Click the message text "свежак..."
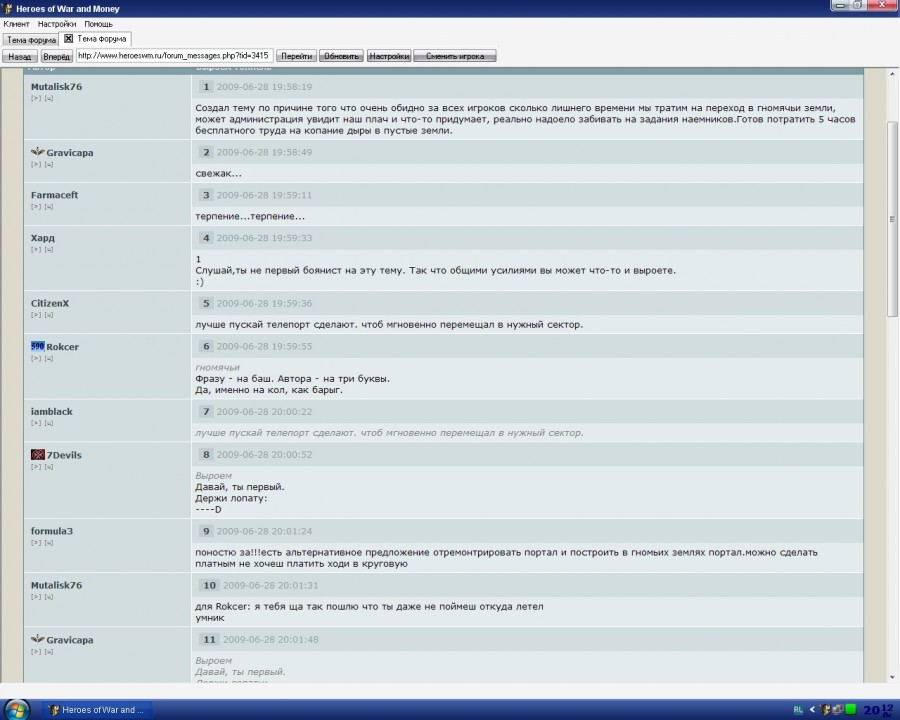Screen dimensions: 900x720 click(x=218, y=173)
